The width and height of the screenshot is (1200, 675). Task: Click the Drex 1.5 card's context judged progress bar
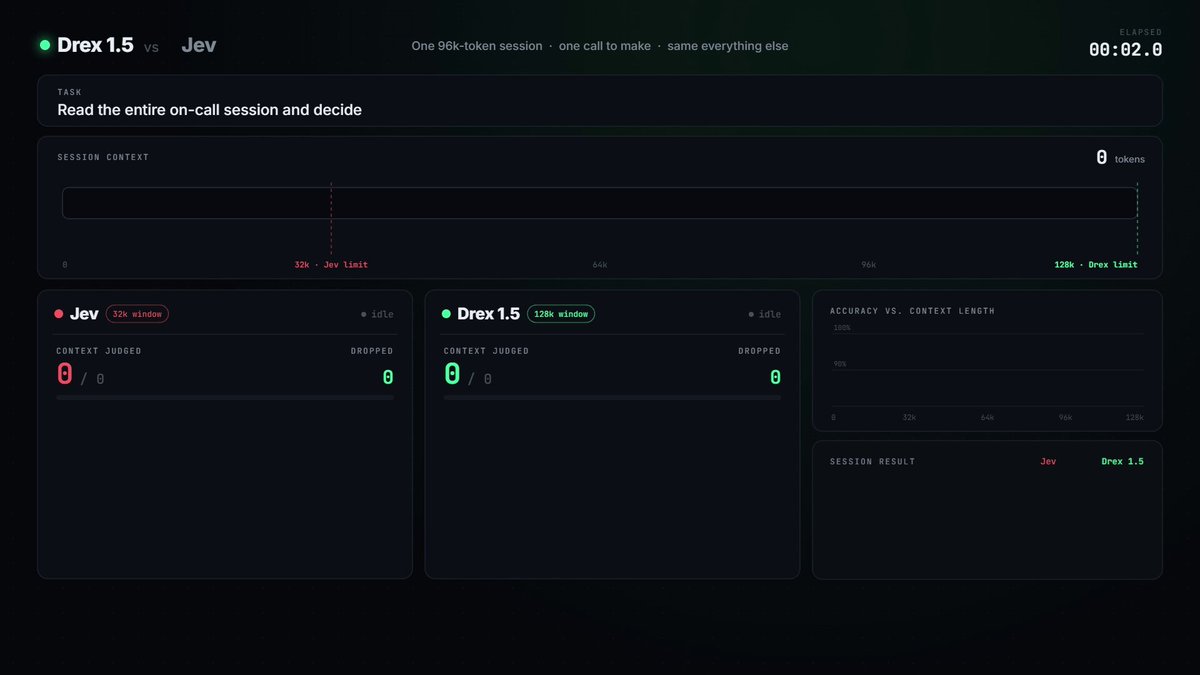612,397
